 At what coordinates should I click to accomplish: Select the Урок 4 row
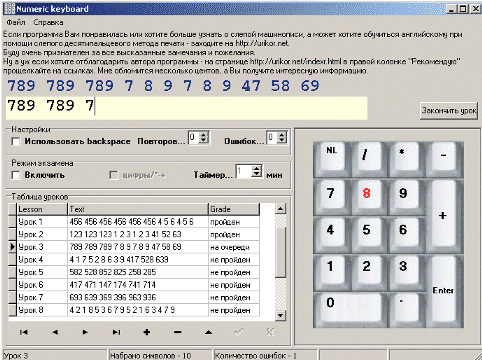tap(134, 260)
